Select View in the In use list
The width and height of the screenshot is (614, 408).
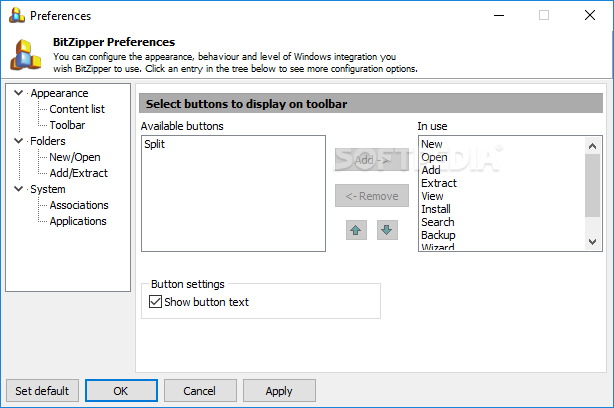[502, 196]
